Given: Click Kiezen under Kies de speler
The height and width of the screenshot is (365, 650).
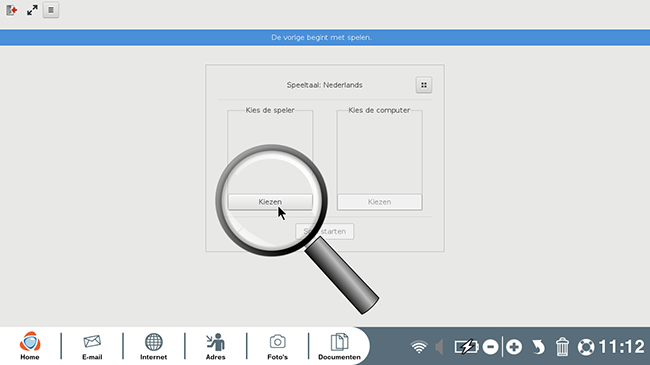Looking at the screenshot, I should click(270, 202).
